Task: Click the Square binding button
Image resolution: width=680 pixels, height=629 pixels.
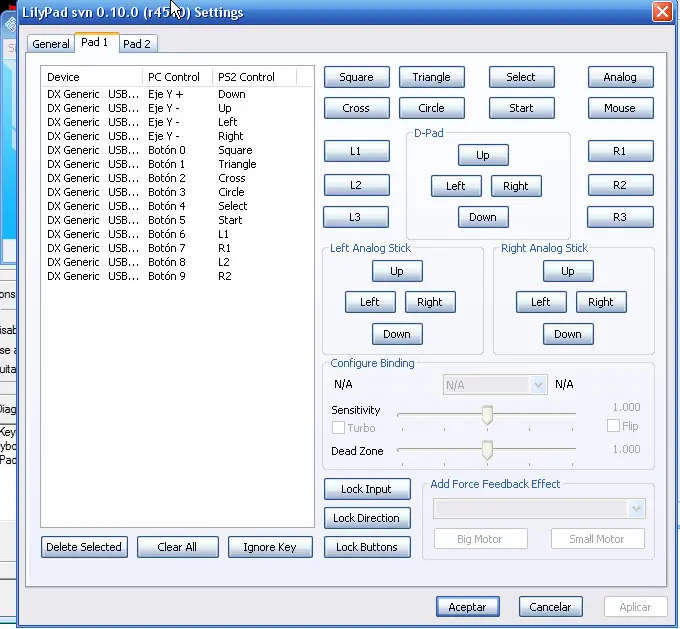Action: pos(356,77)
